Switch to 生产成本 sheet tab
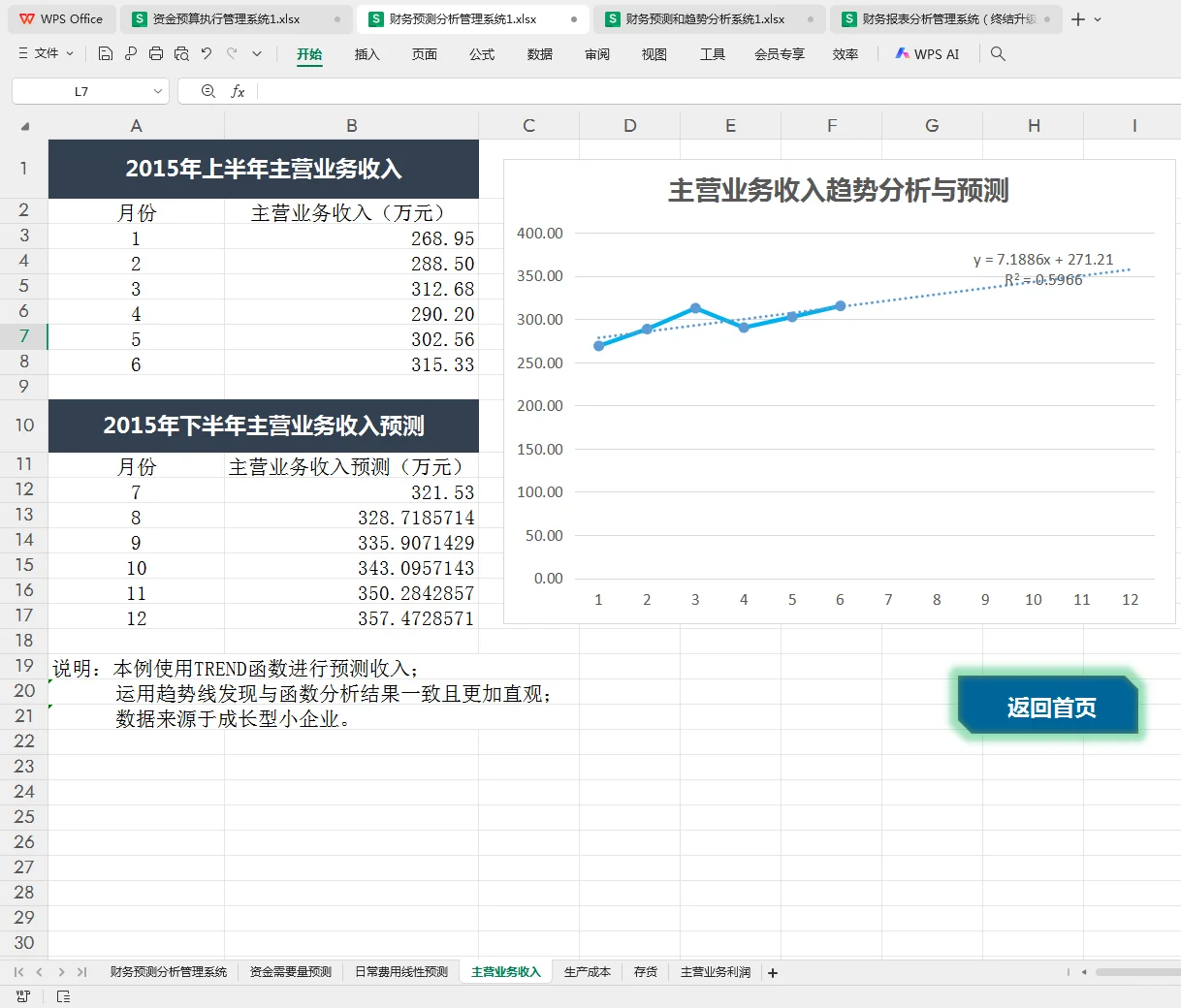 pos(588,972)
